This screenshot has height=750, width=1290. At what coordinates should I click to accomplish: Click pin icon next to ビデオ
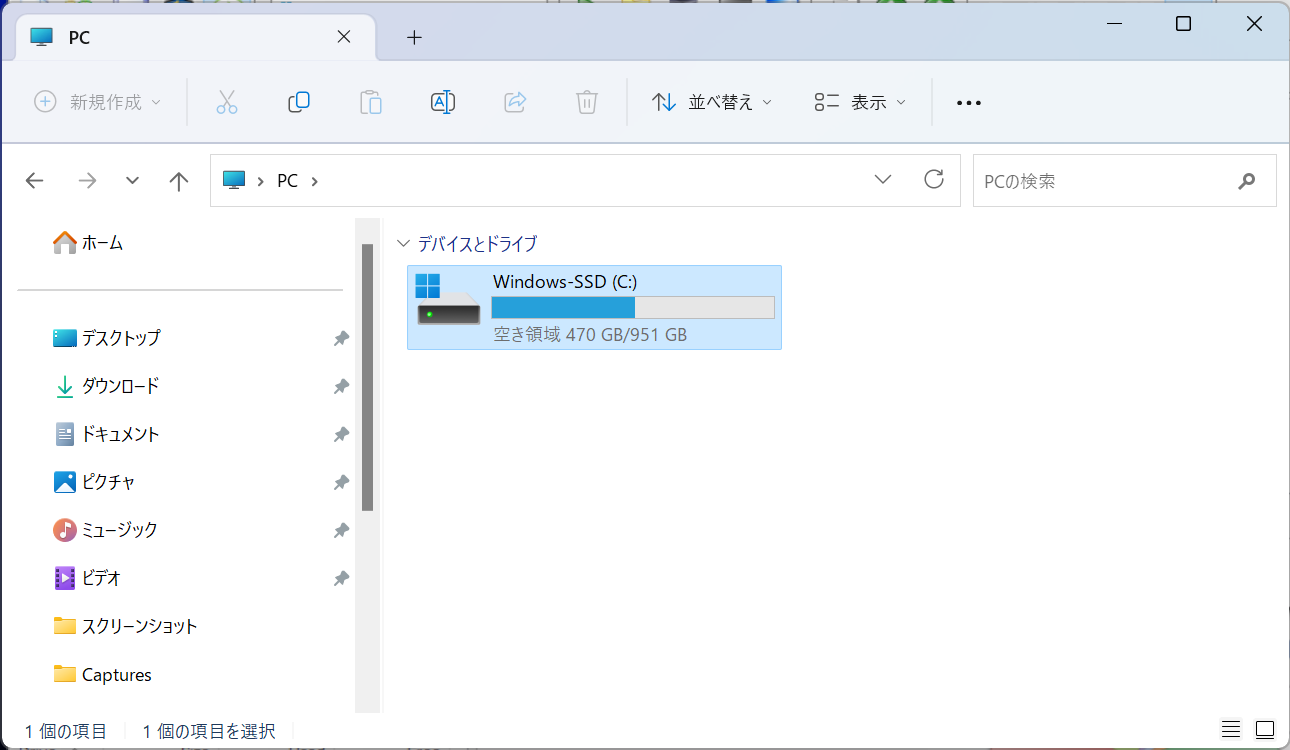click(x=341, y=579)
